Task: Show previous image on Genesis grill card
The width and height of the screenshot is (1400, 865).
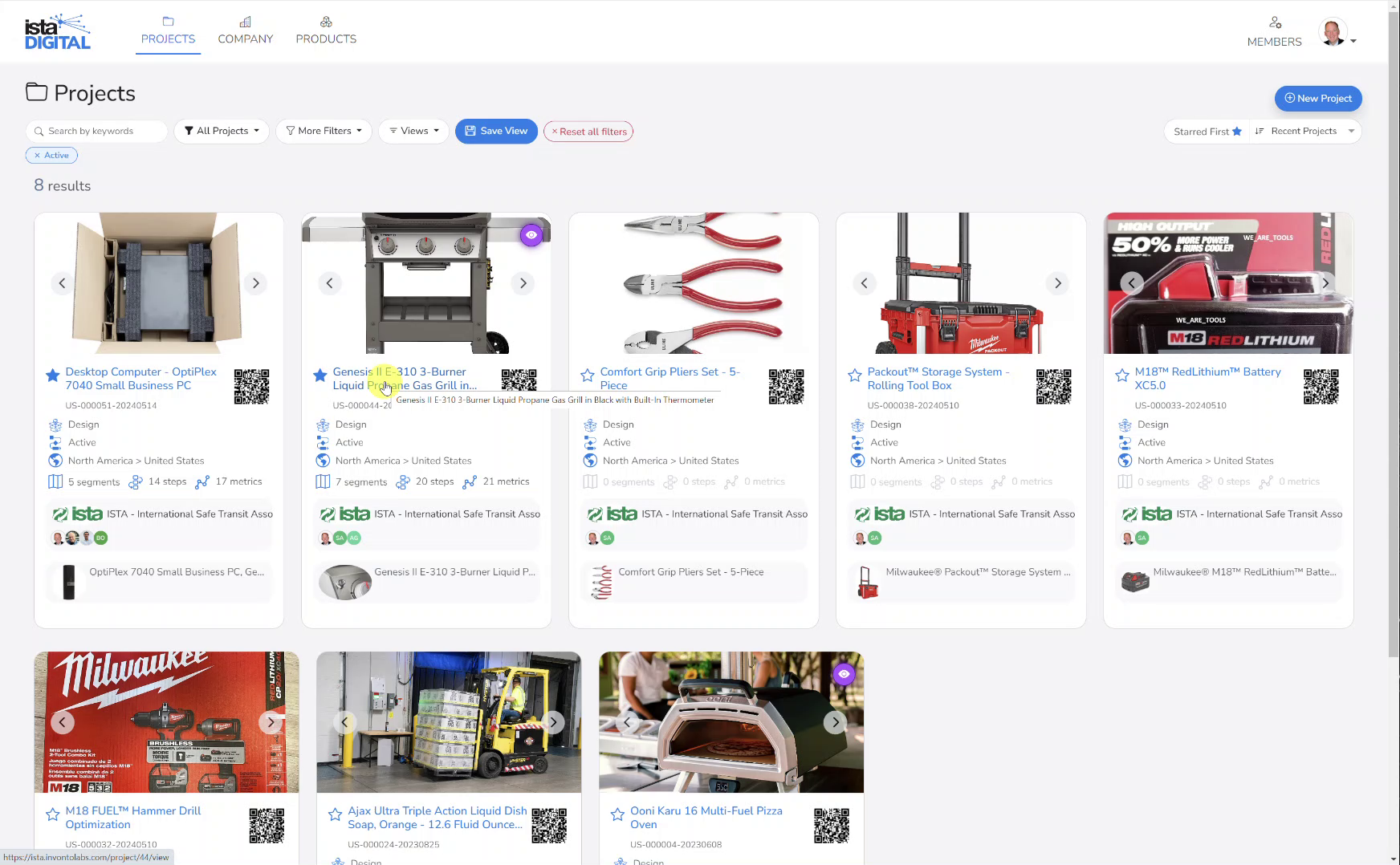Action: click(x=329, y=283)
